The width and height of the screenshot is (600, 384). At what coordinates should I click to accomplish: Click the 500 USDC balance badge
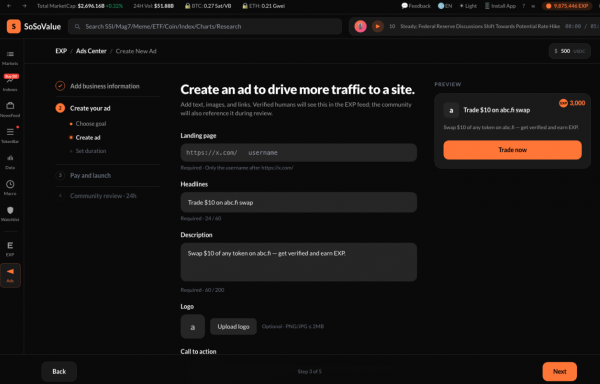pyautogui.click(x=569, y=51)
